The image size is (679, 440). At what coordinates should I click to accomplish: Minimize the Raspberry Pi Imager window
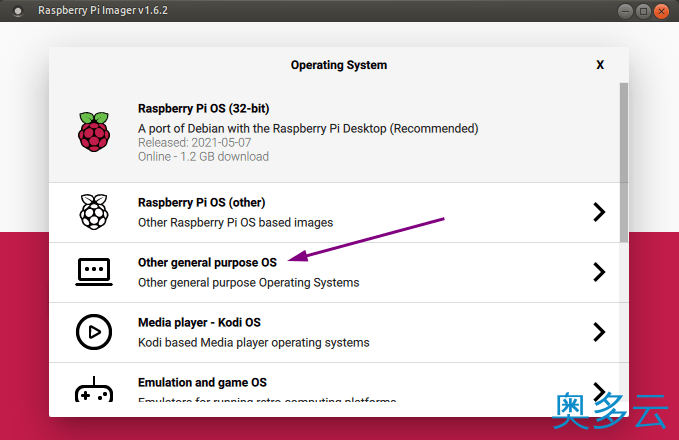click(x=625, y=11)
